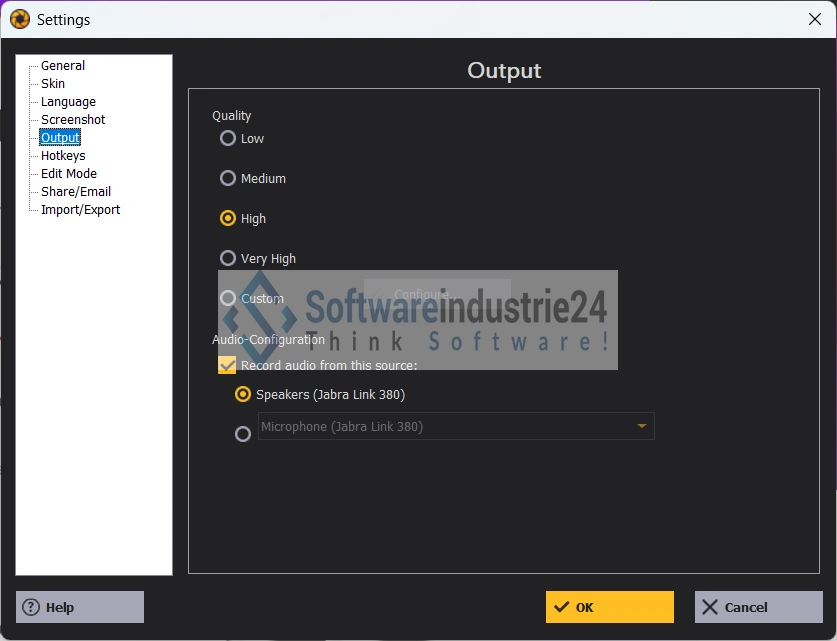Image resolution: width=837 pixels, height=641 pixels.
Task: Select the High quality option
Action: [x=228, y=219]
